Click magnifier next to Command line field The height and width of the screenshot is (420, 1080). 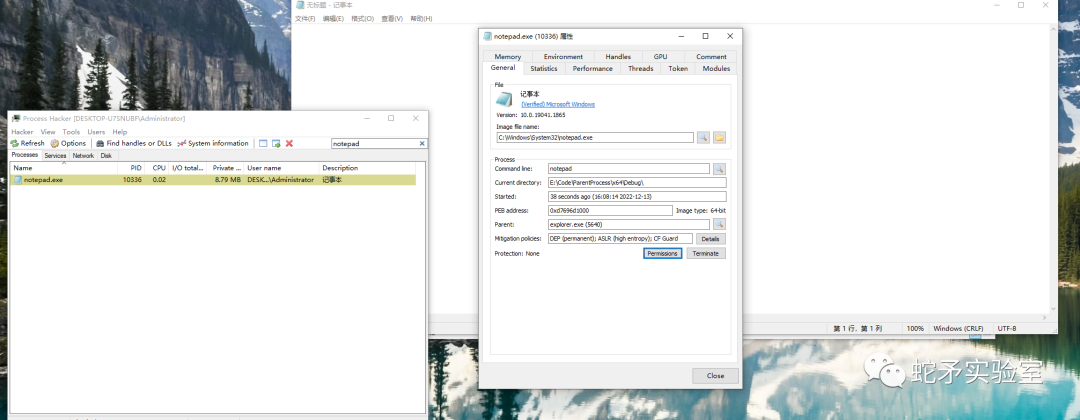(x=718, y=169)
